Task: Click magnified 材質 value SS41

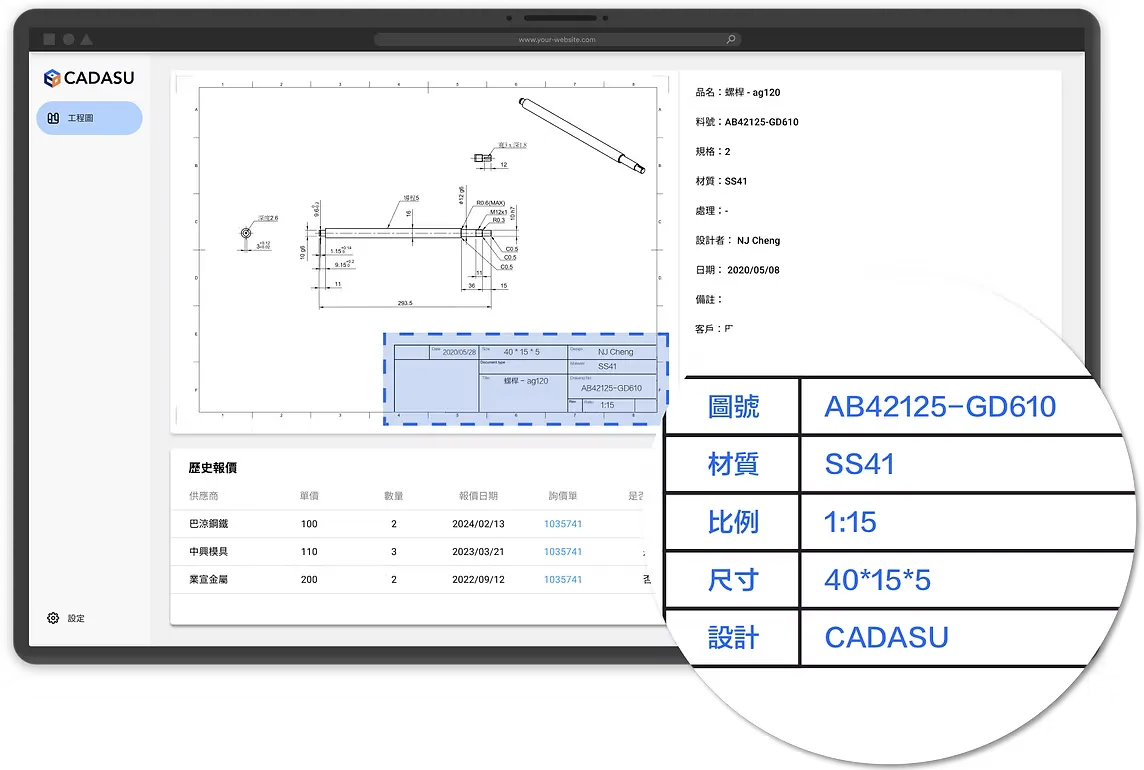Action: click(x=859, y=464)
